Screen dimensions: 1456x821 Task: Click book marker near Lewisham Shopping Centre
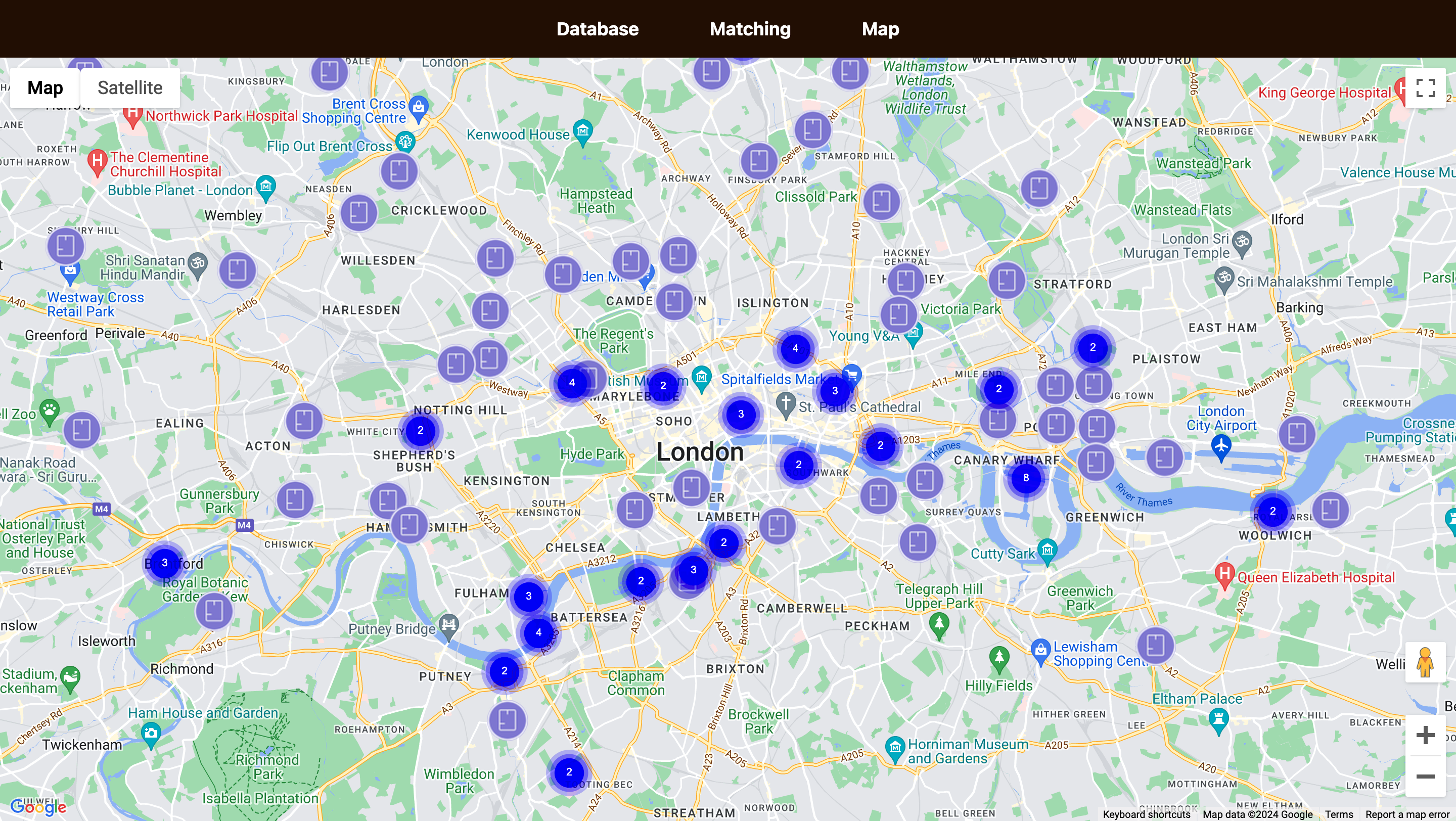click(x=1155, y=645)
